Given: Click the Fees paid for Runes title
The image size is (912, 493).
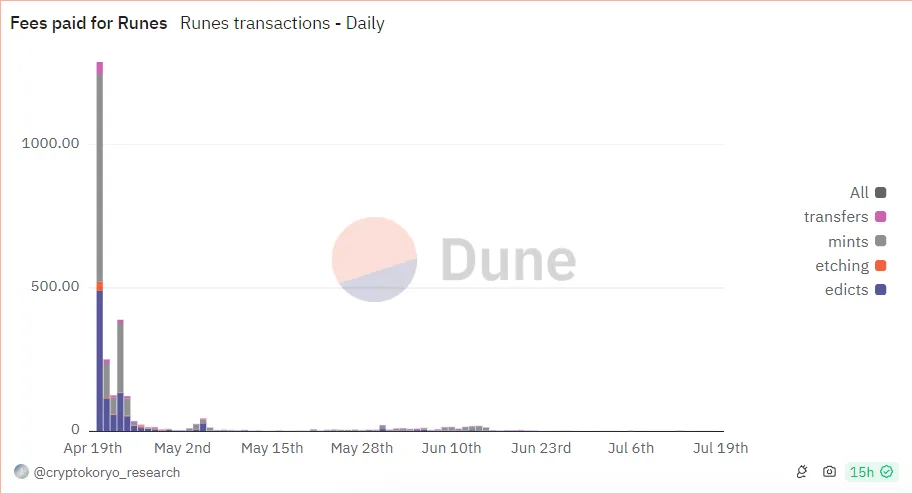Looking at the screenshot, I should (88, 23).
